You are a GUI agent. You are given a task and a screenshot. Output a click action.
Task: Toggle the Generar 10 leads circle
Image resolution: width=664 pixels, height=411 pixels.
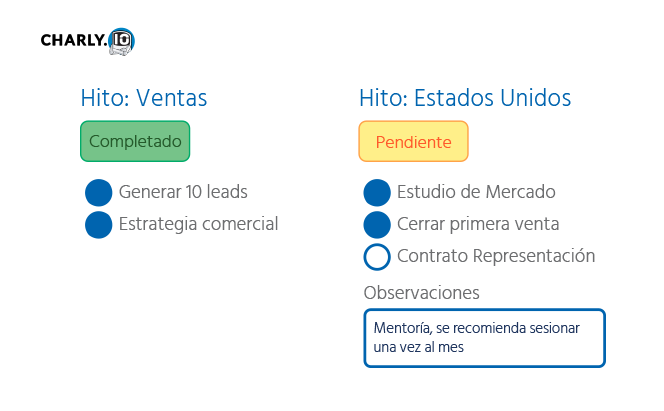coord(99,193)
